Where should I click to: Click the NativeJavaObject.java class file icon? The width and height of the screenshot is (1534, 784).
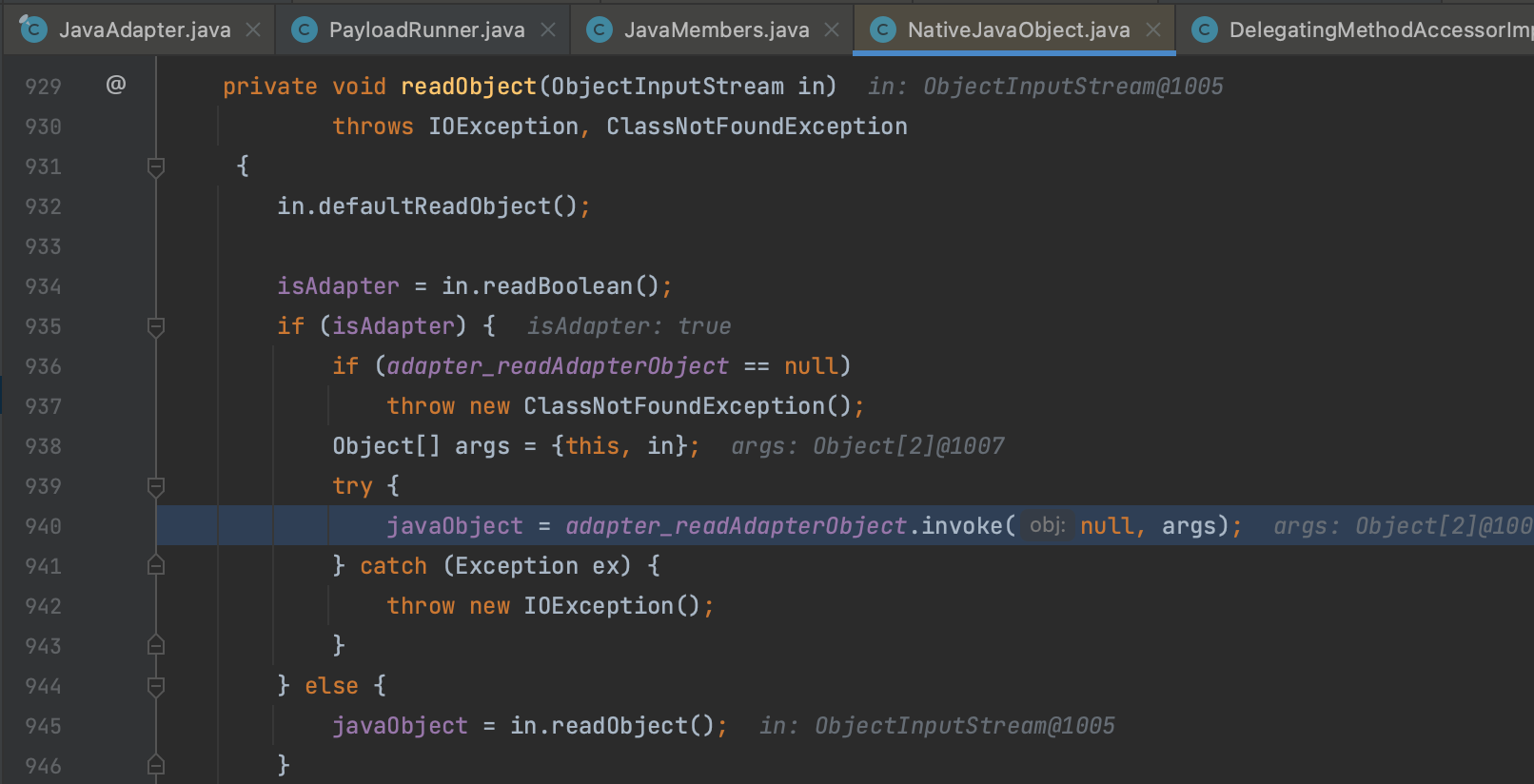(x=882, y=30)
